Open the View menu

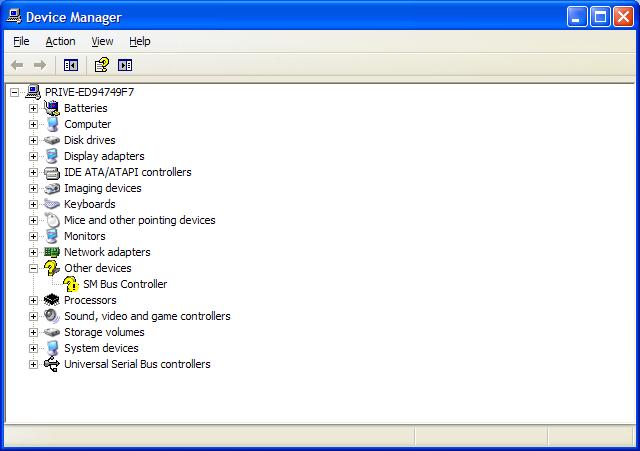(102, 41)
